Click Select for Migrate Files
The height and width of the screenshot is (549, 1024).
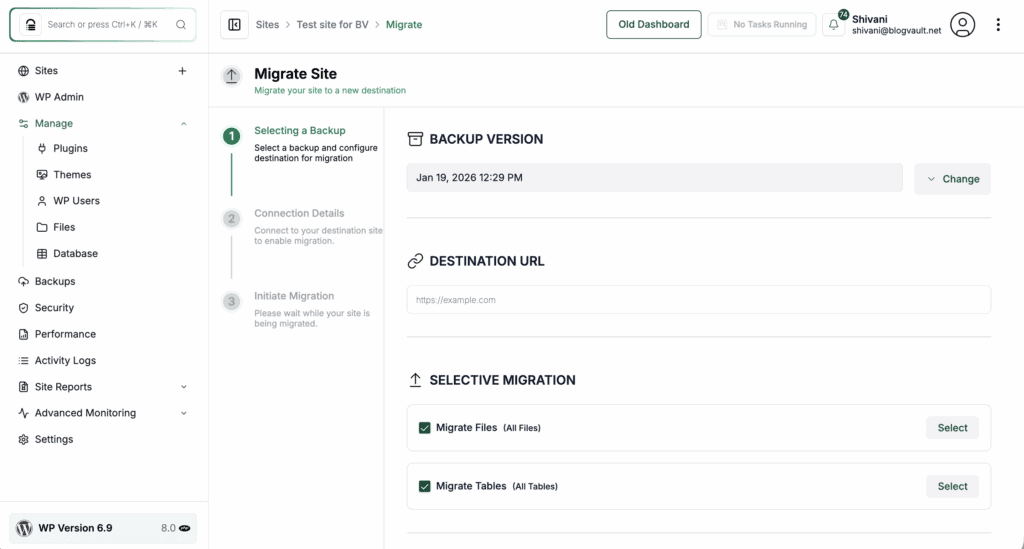[952, 428]
